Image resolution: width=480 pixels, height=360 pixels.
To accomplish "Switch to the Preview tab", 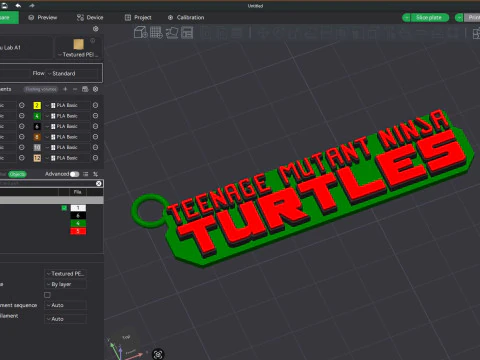I will [43, 18].
